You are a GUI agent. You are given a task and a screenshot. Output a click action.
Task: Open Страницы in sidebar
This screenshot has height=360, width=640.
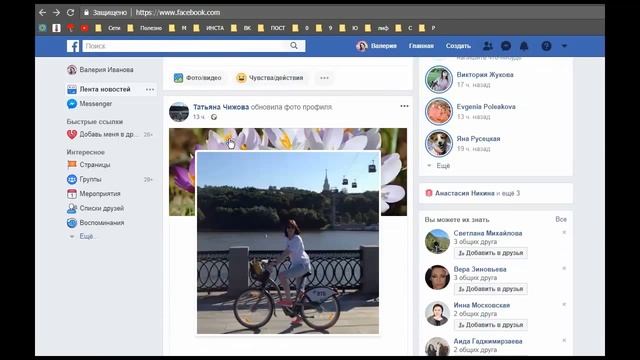(89, 164)
